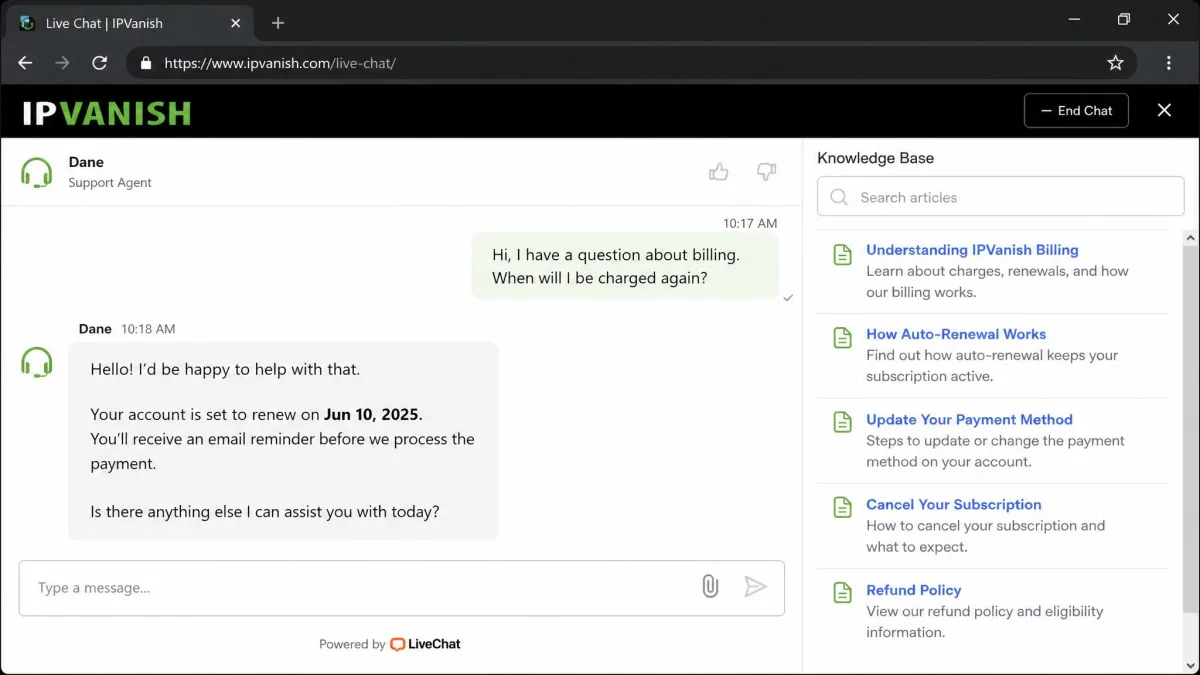Viewport: 1200px width, 675px height.
Task: Click the padlock site info icon
Action: 146,63
